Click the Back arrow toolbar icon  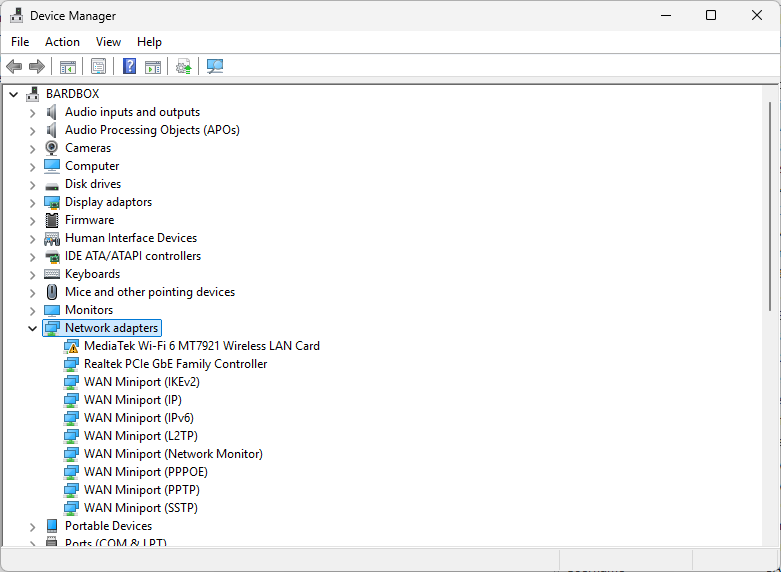(14, 66)
